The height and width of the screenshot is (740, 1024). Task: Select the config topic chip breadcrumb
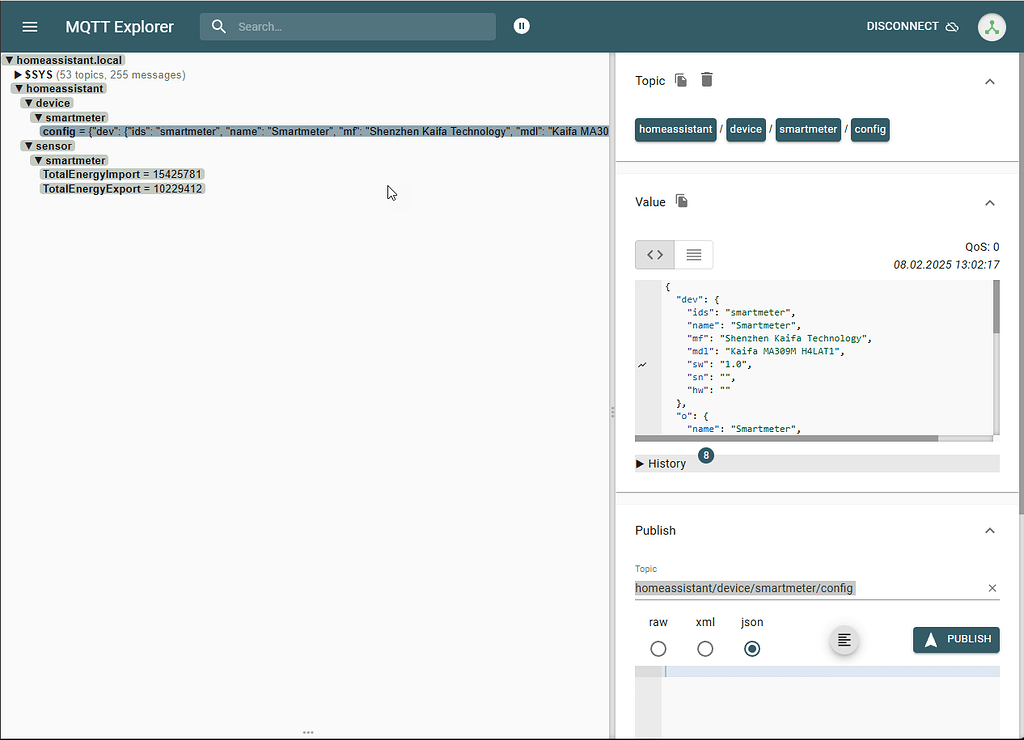coord(869,129)
